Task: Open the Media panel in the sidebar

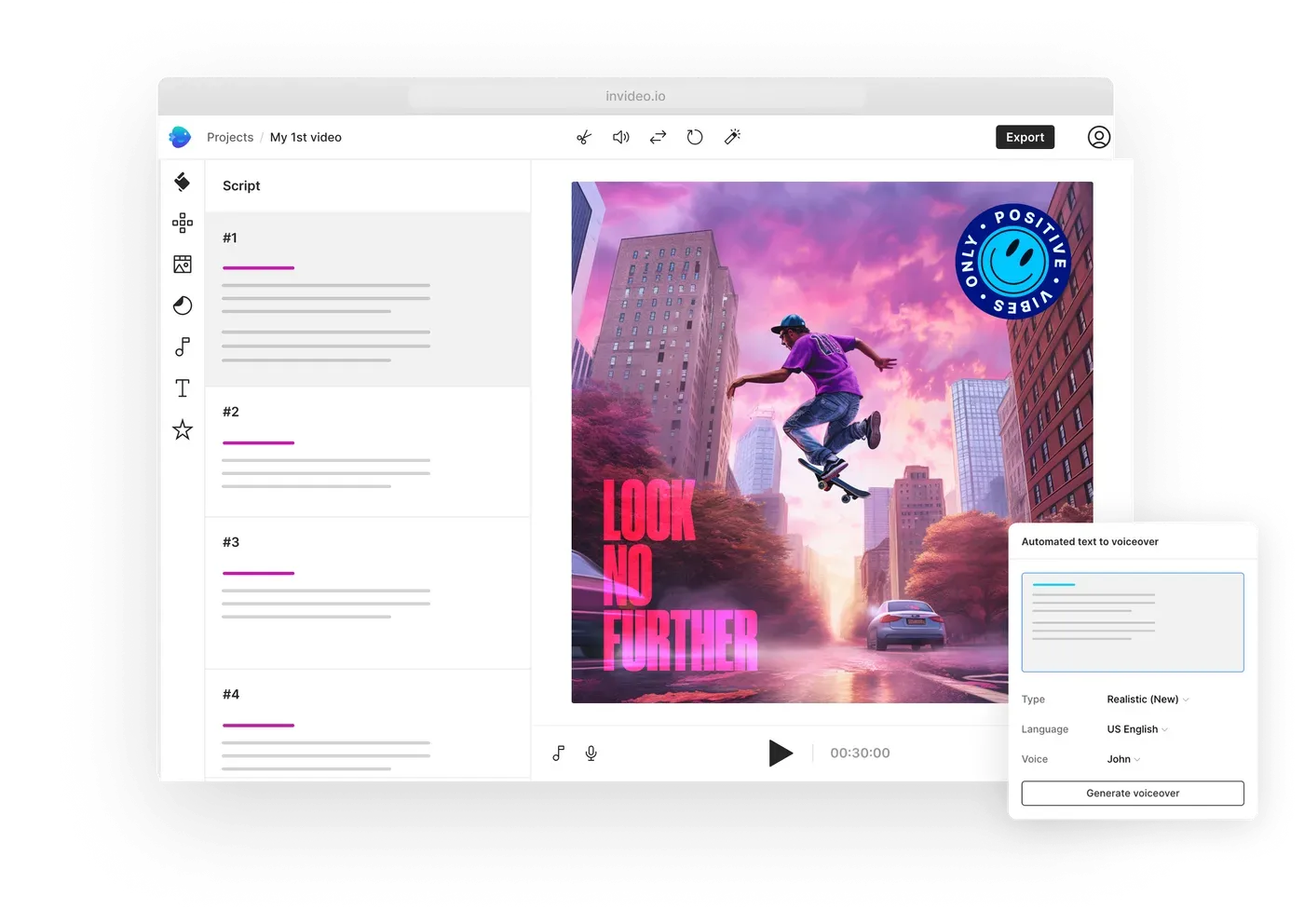Action: click(183, 264)
